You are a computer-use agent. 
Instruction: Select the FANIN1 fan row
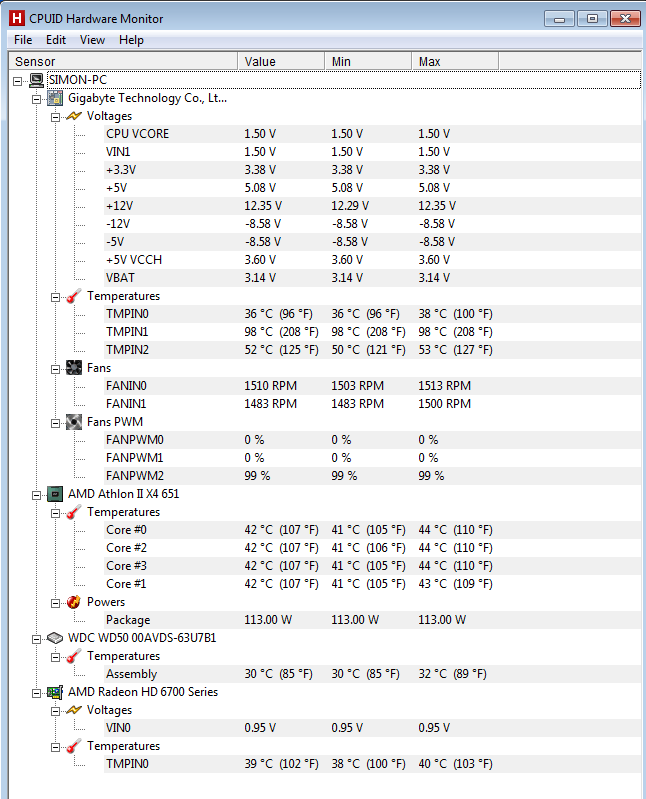pos(372,404)
